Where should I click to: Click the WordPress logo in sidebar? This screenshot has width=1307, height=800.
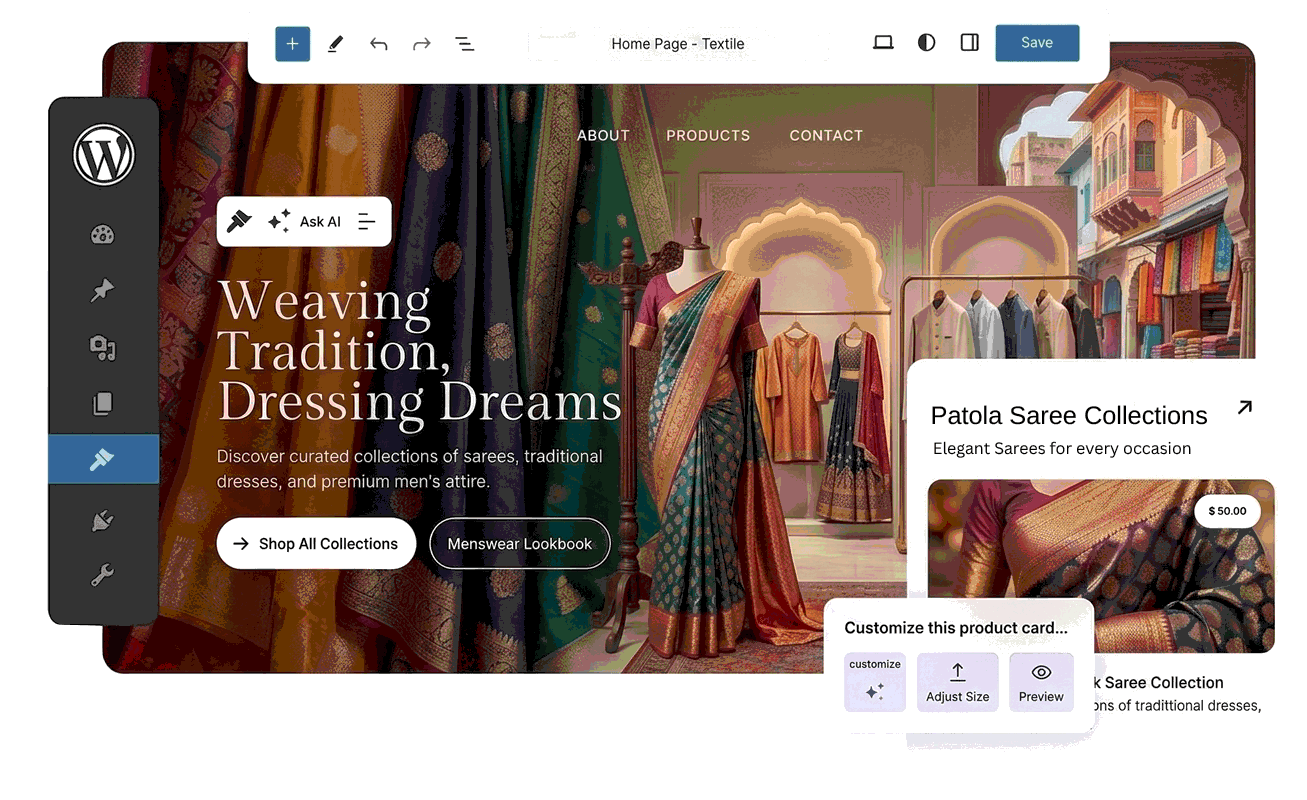point(103,155)
